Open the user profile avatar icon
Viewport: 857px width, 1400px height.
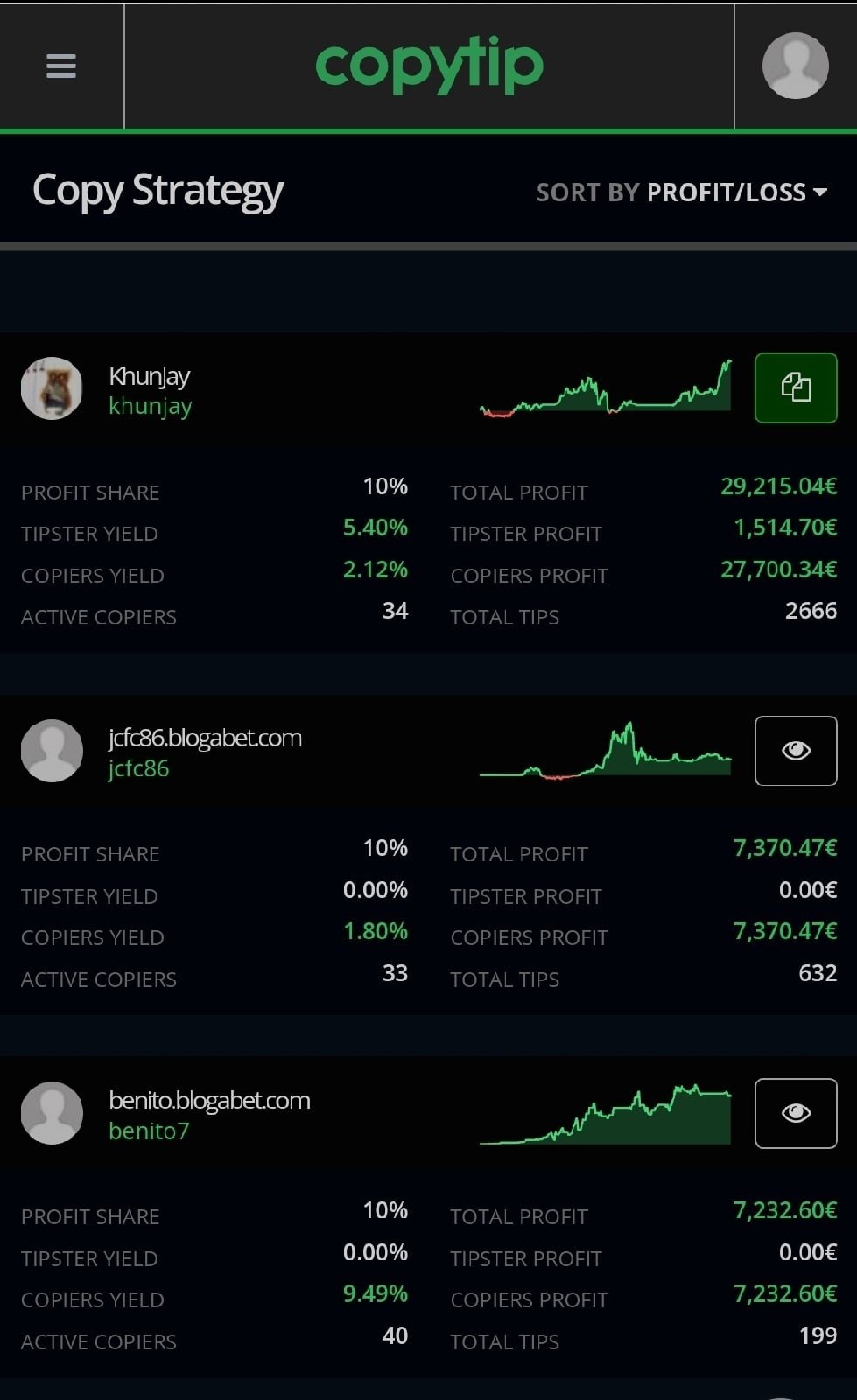point(795,66)
